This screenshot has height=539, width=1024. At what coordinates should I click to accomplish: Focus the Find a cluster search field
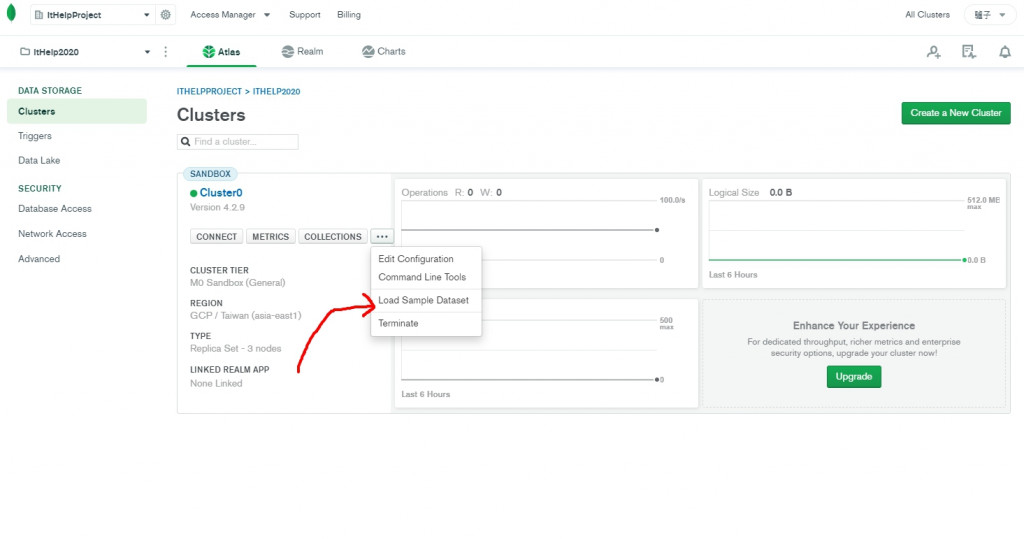point(238,142)
